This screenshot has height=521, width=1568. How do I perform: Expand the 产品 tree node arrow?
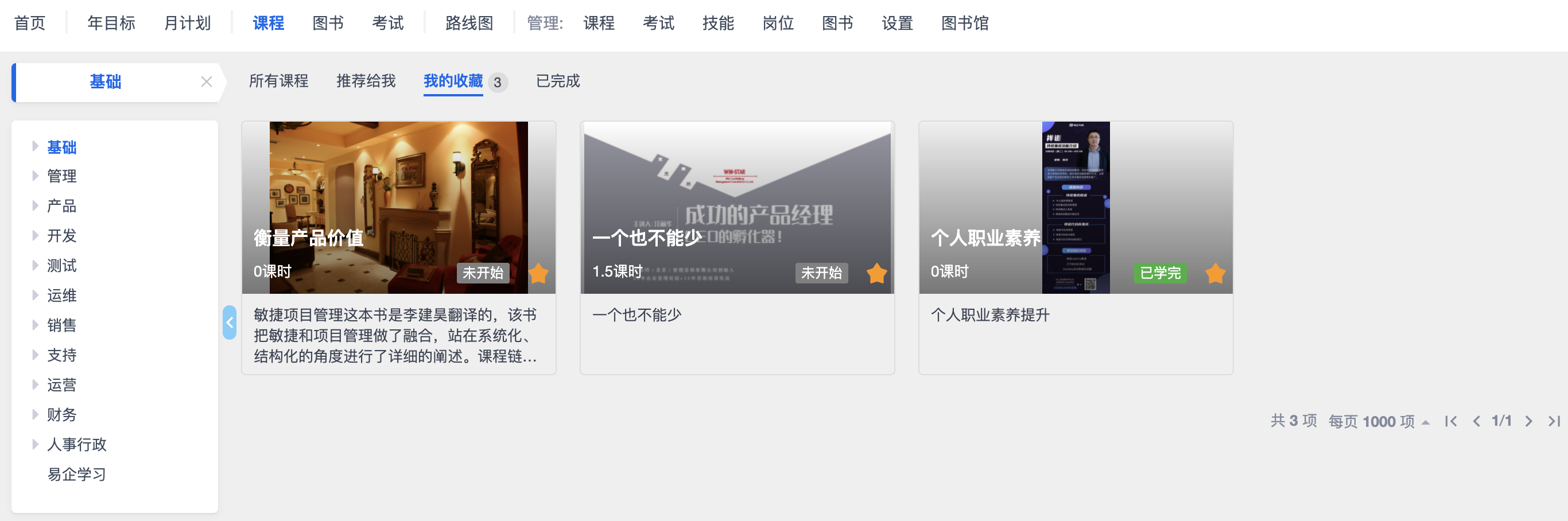(x=36, y=206)
